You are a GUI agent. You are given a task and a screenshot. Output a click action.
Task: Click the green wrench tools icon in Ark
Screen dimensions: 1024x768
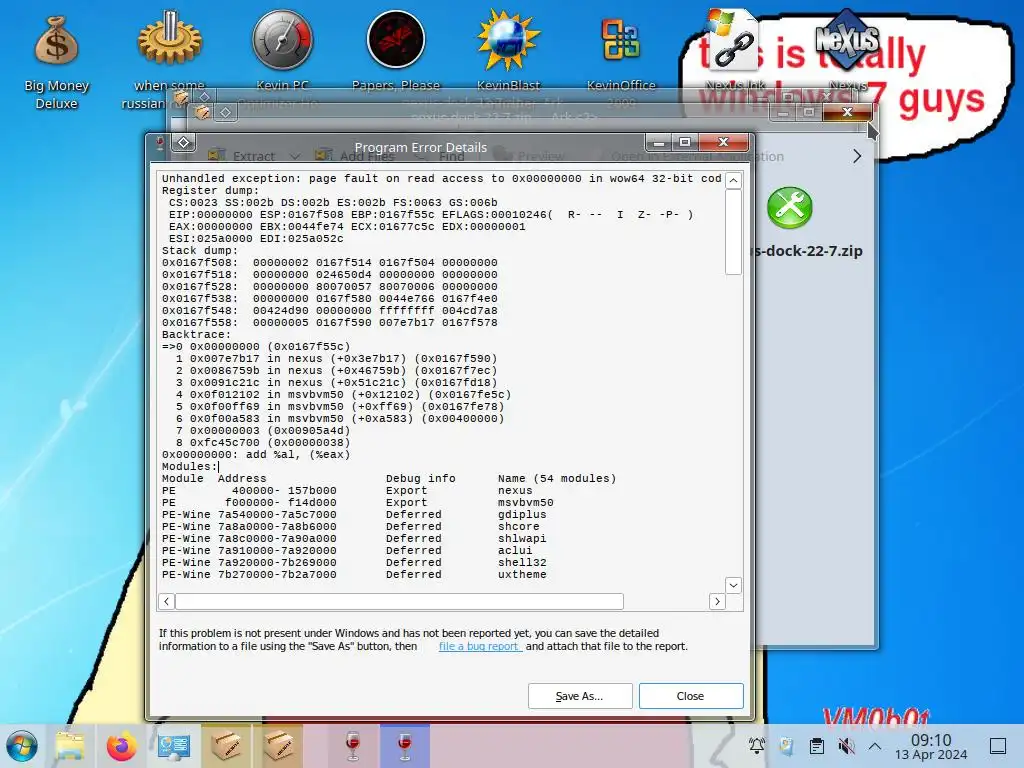click(790, 208)
